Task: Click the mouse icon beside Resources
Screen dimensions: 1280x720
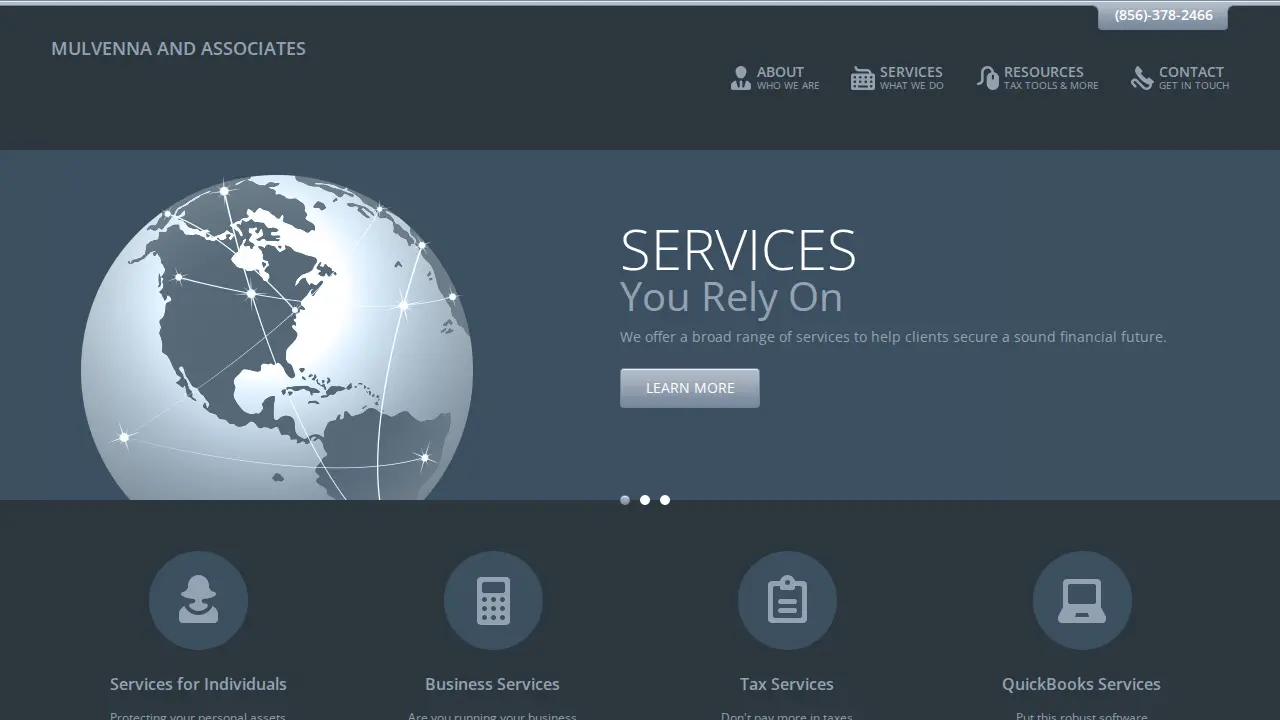Action: pos(988,78)
